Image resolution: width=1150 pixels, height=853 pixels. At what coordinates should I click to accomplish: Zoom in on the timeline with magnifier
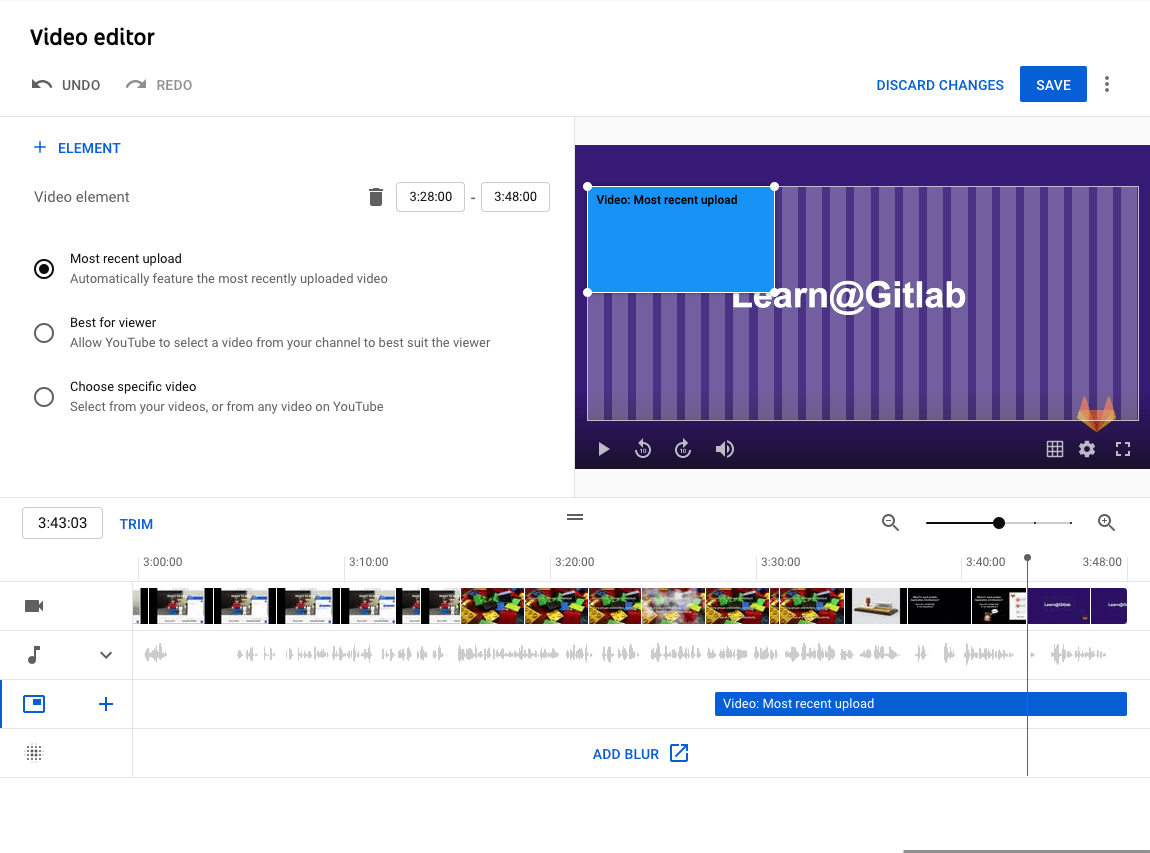[x=1106, y=522]
